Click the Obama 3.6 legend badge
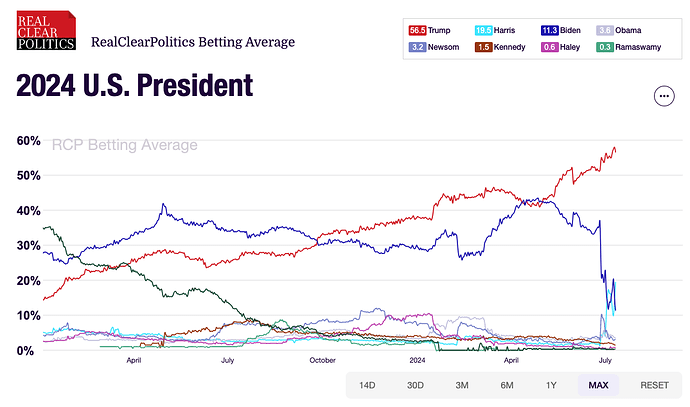This screenshot has width=690, height=407. coord(605,30)
